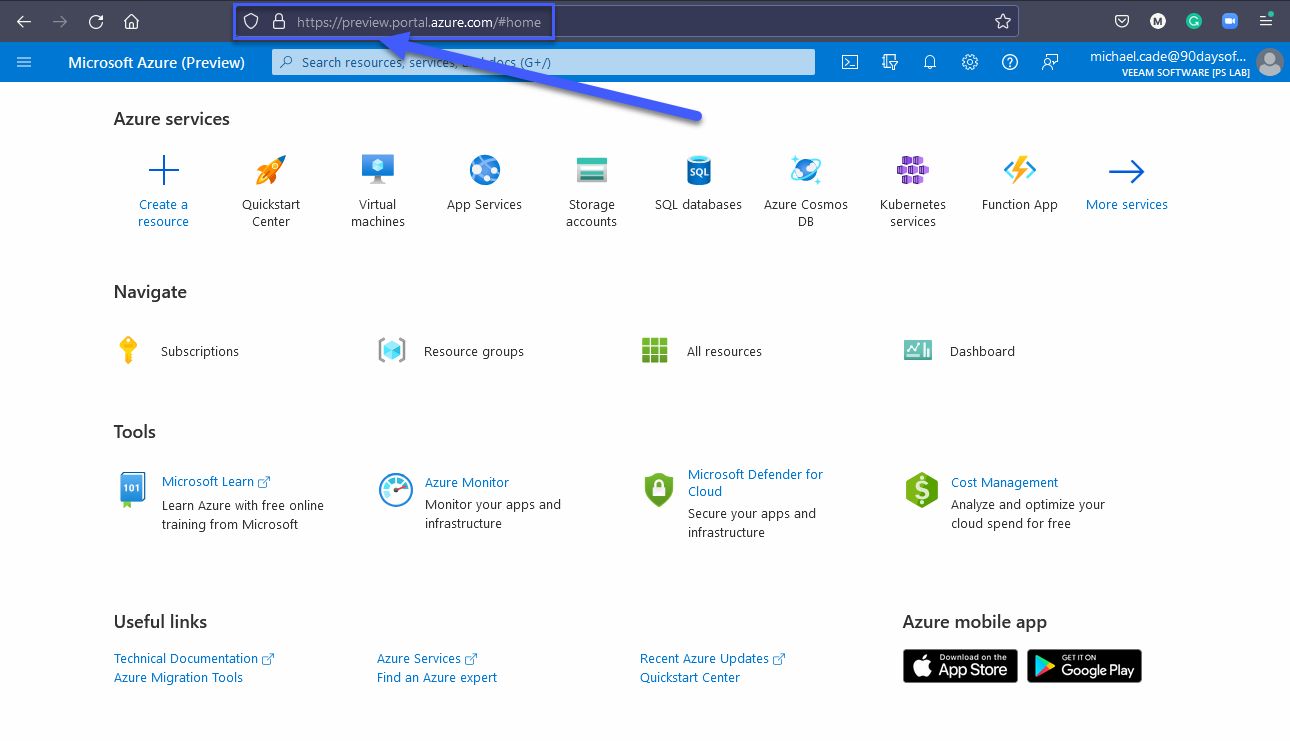1290x741 pixels.
Task: Open the browser shield tracking protection toggle
Action: click(251, 21)
